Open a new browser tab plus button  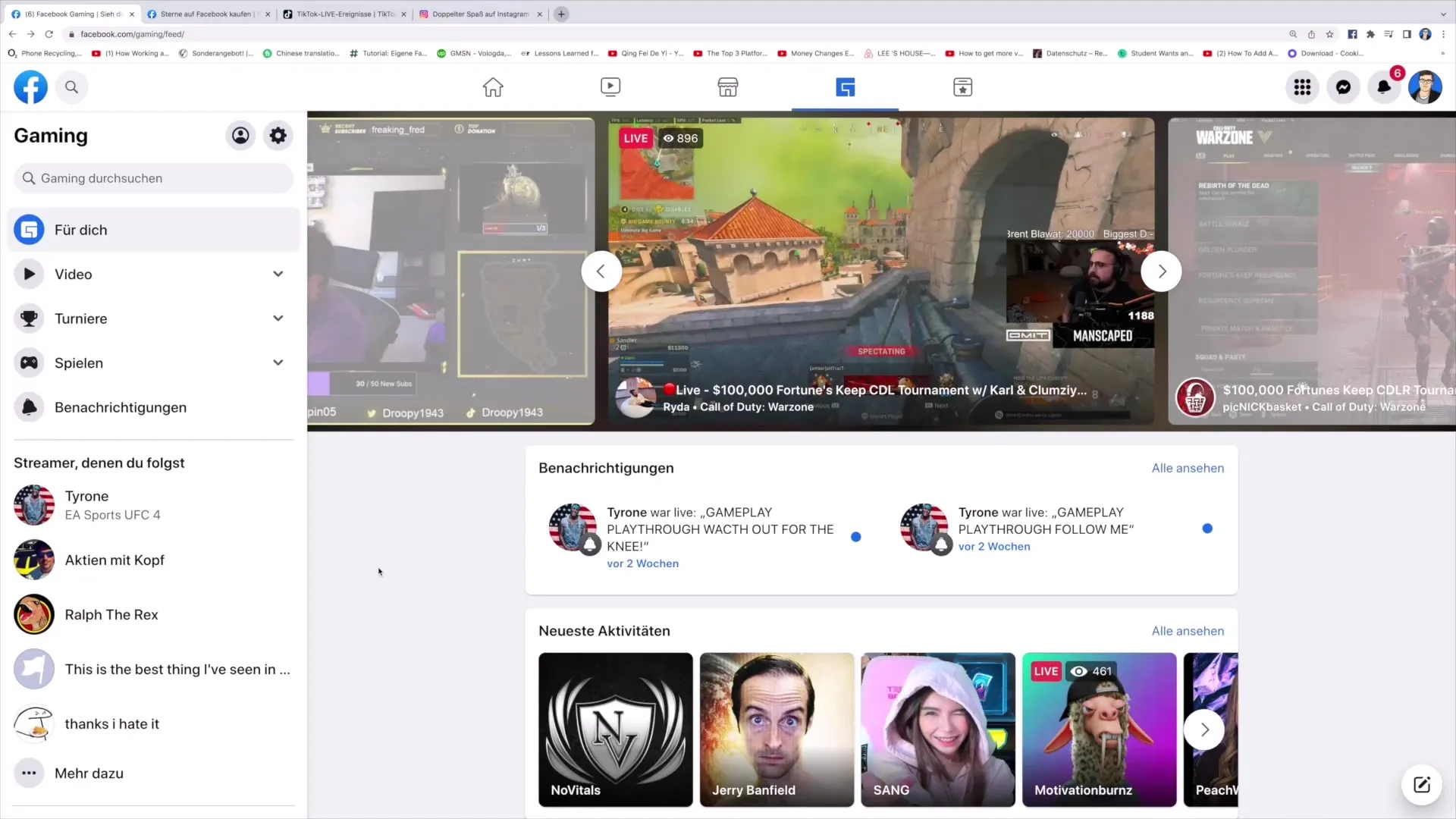pos(561,14)
